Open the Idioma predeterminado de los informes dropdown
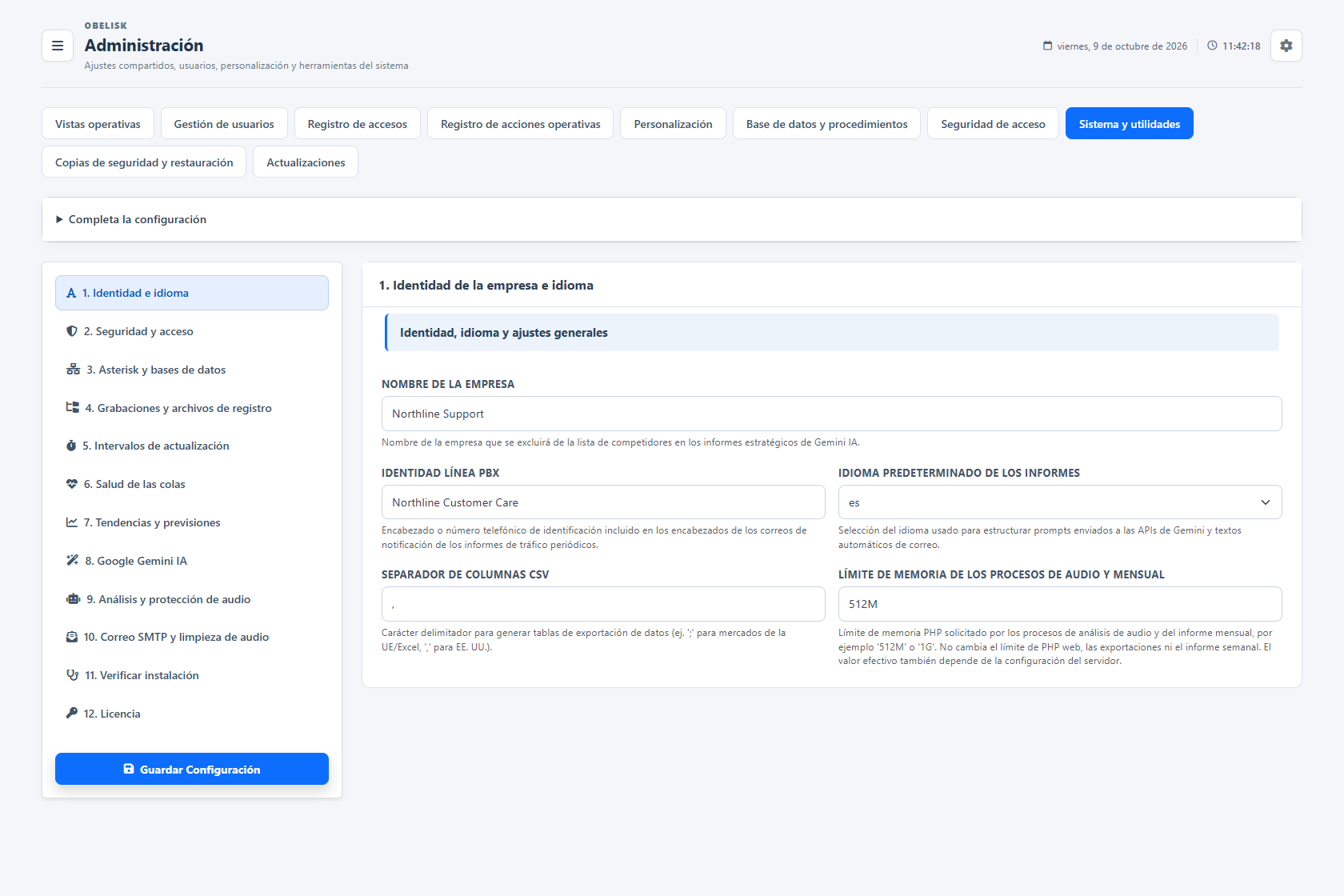Image resolution: width=1344 pixels, height=896 pixels. [x=1060, y=502]
